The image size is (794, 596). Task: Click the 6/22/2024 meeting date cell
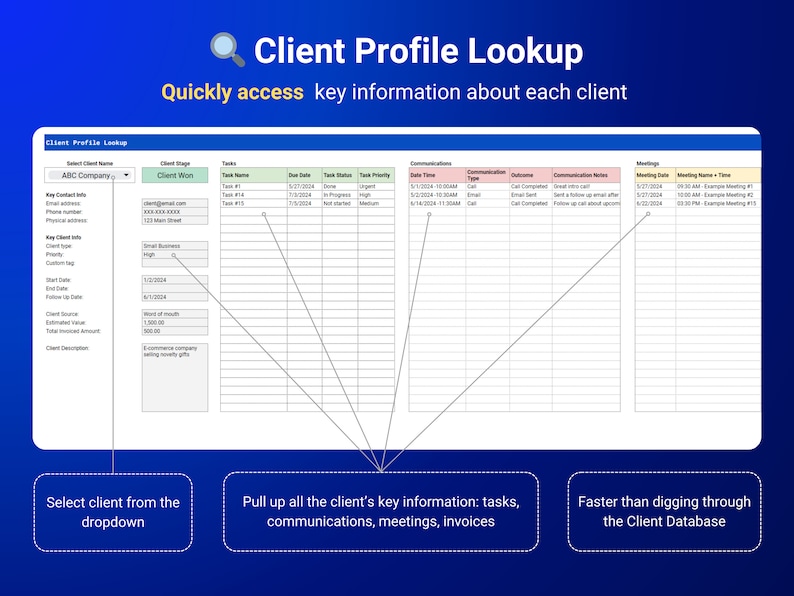(x=655, y=203)
